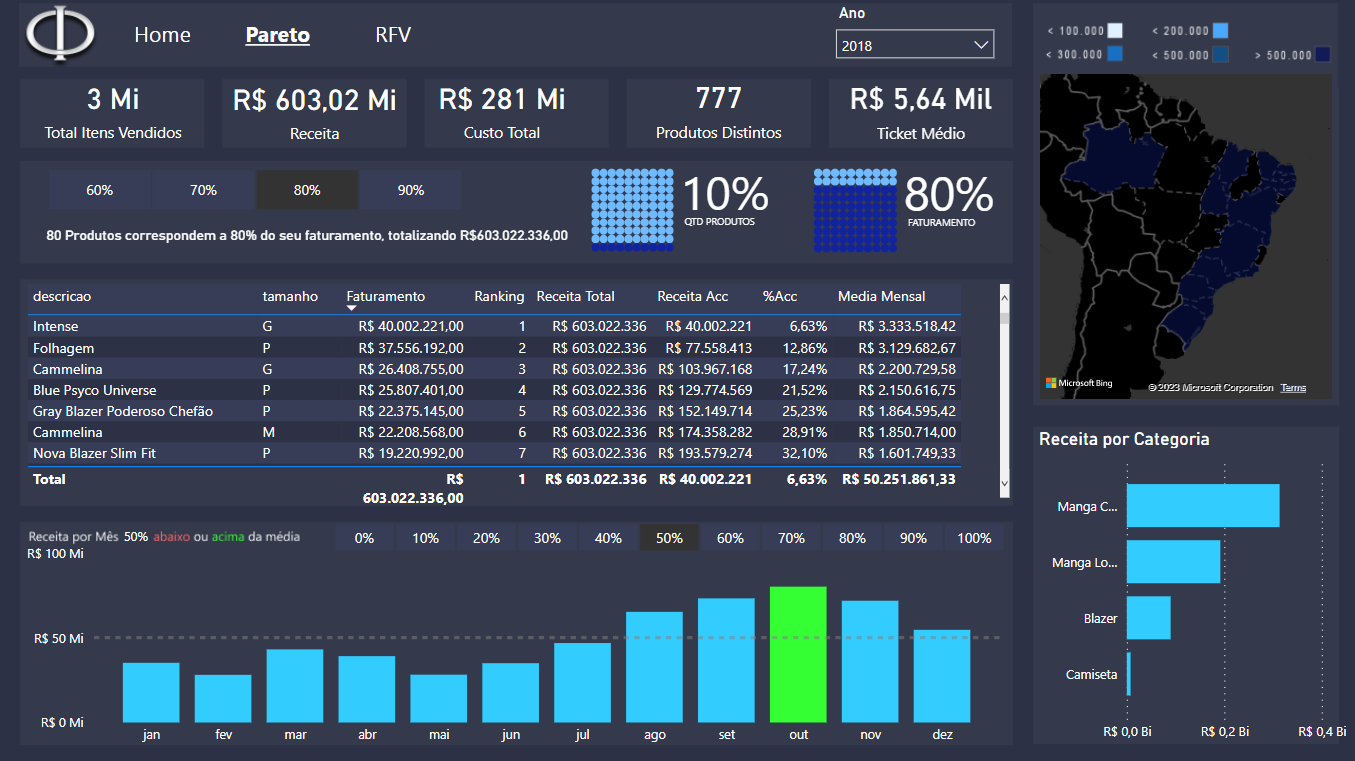The height and width of the screenshot is (761, 1355).
Task: Select the green 'out' bar in the monthly chart
Action: 798,654
